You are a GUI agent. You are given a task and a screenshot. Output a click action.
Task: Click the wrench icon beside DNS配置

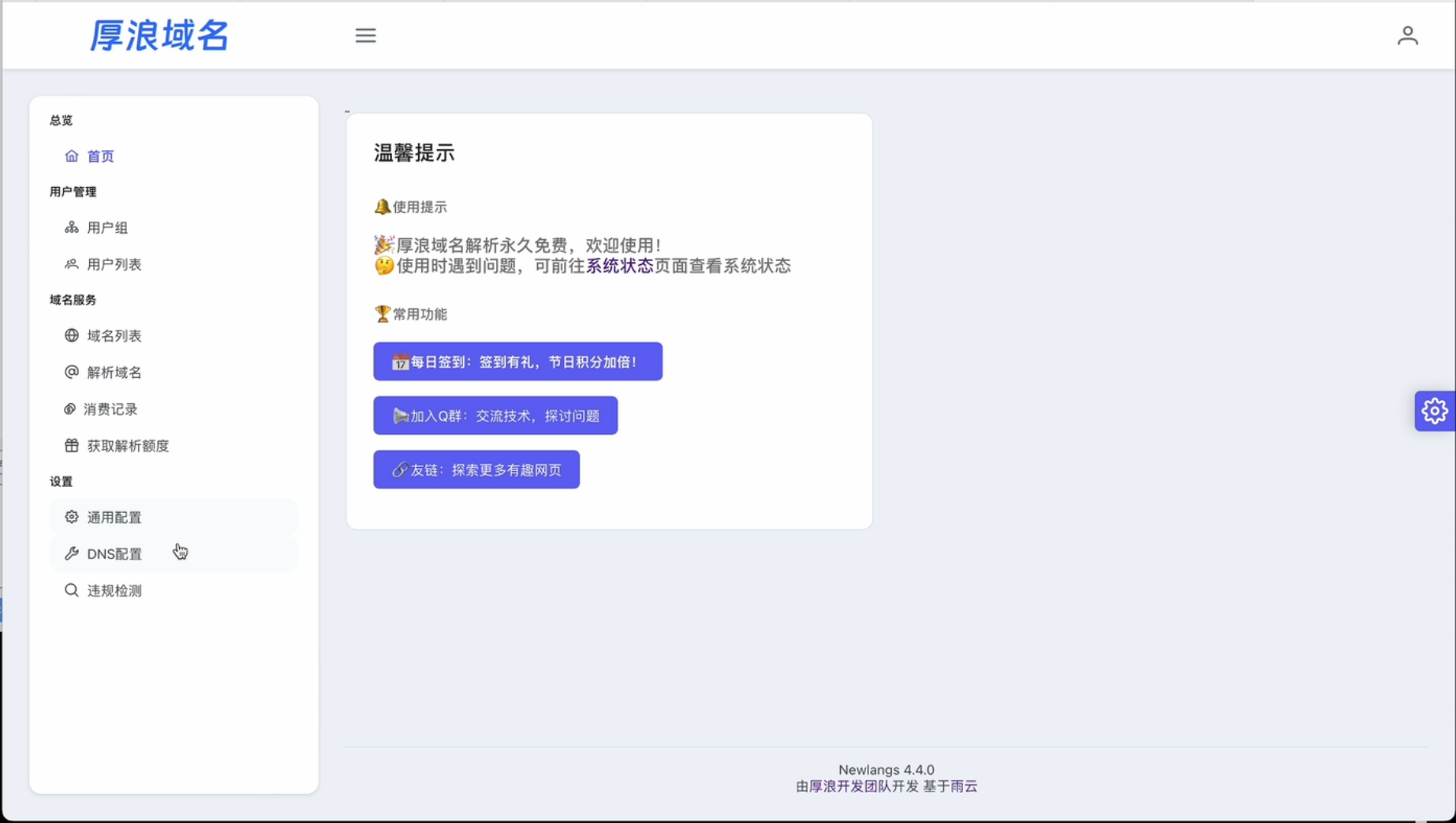click(x=72, y=553)
